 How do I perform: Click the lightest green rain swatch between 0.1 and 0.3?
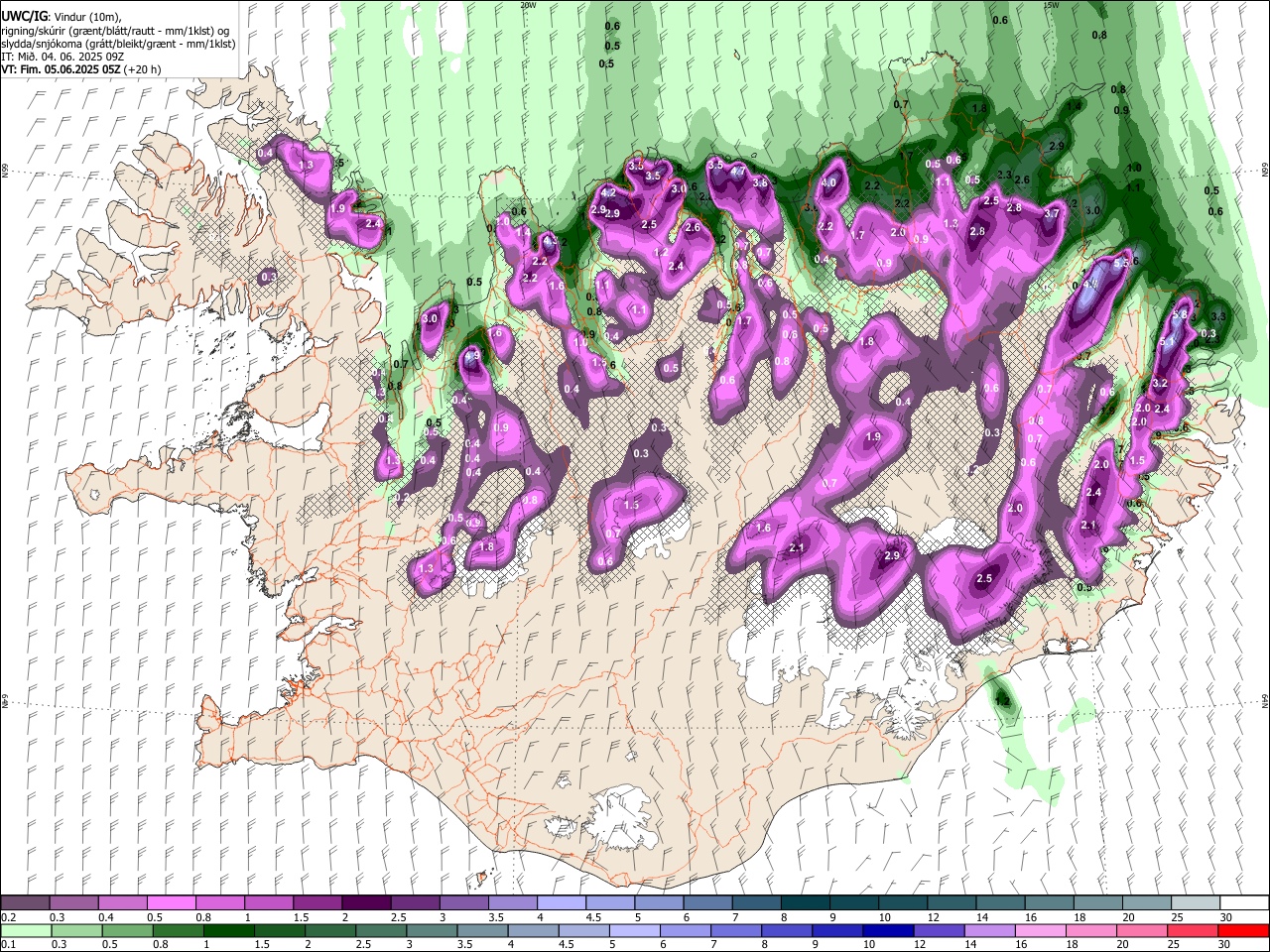click(x=25, y=930)
